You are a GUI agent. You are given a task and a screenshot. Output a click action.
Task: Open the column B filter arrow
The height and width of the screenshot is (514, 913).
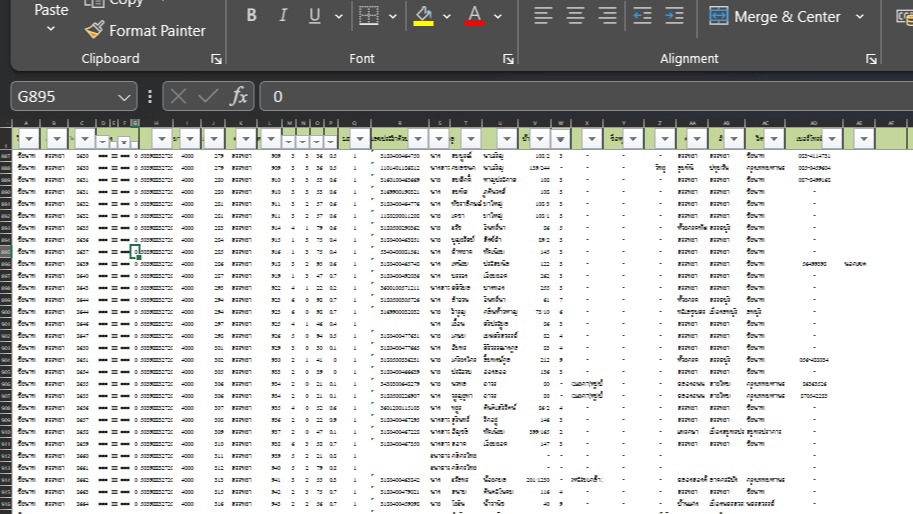coord(56,139)
